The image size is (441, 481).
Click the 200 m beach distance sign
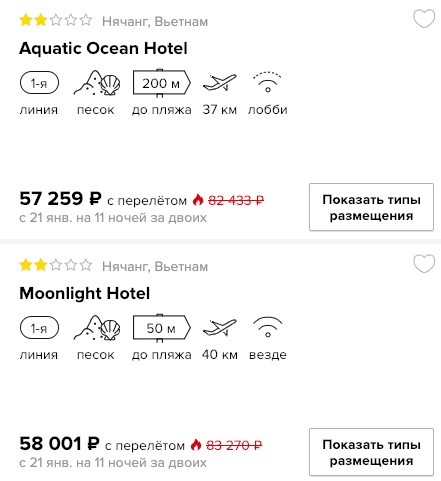click(x=162, y=83)
